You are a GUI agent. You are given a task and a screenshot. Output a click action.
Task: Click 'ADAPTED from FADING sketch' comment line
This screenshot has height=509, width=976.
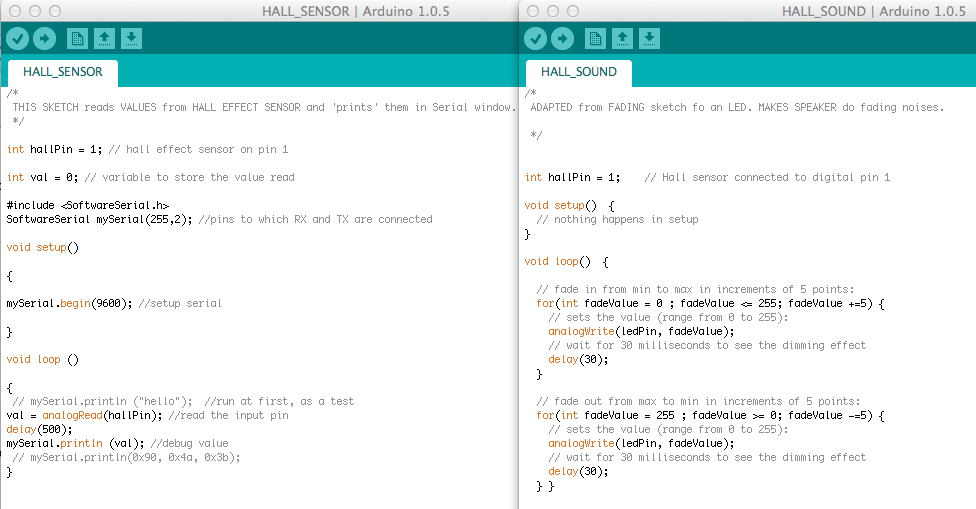pos(737,108)
